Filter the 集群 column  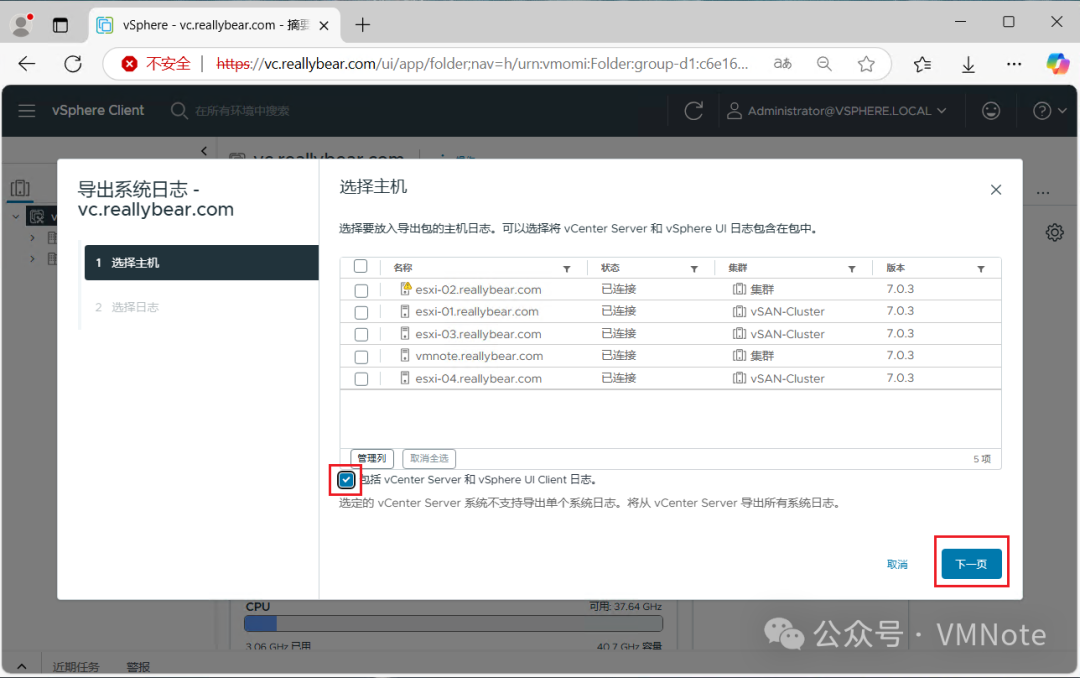[x=851, y=269]
